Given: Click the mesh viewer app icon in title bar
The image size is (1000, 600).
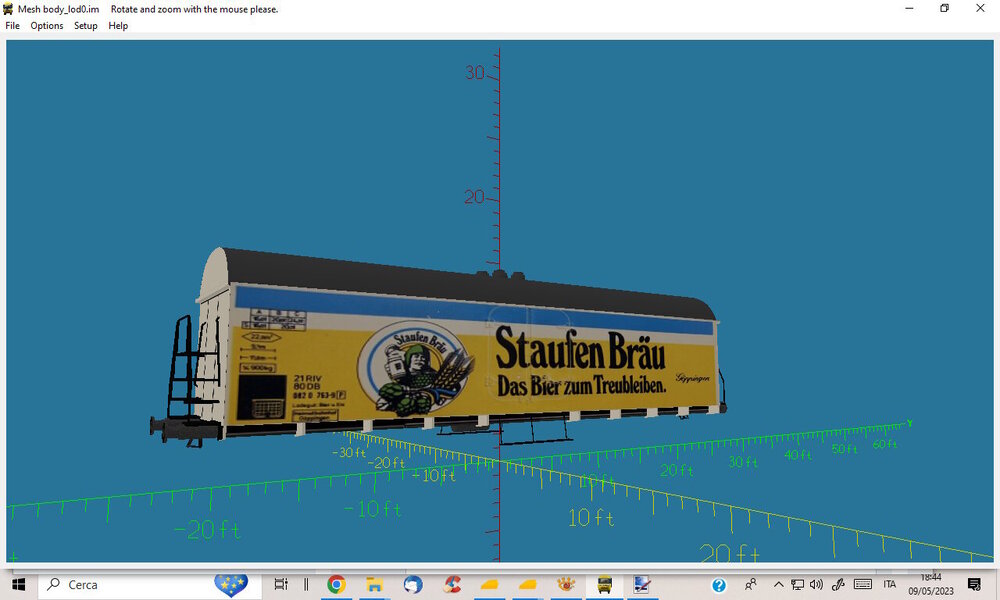Looking at the screenshot, I should (8, 9).
